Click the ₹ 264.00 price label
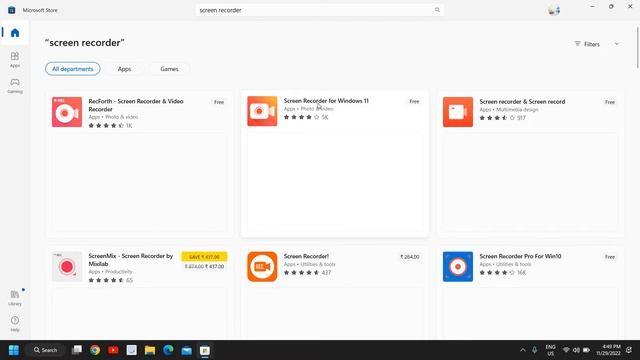The image size is (640, 360). 410,257
